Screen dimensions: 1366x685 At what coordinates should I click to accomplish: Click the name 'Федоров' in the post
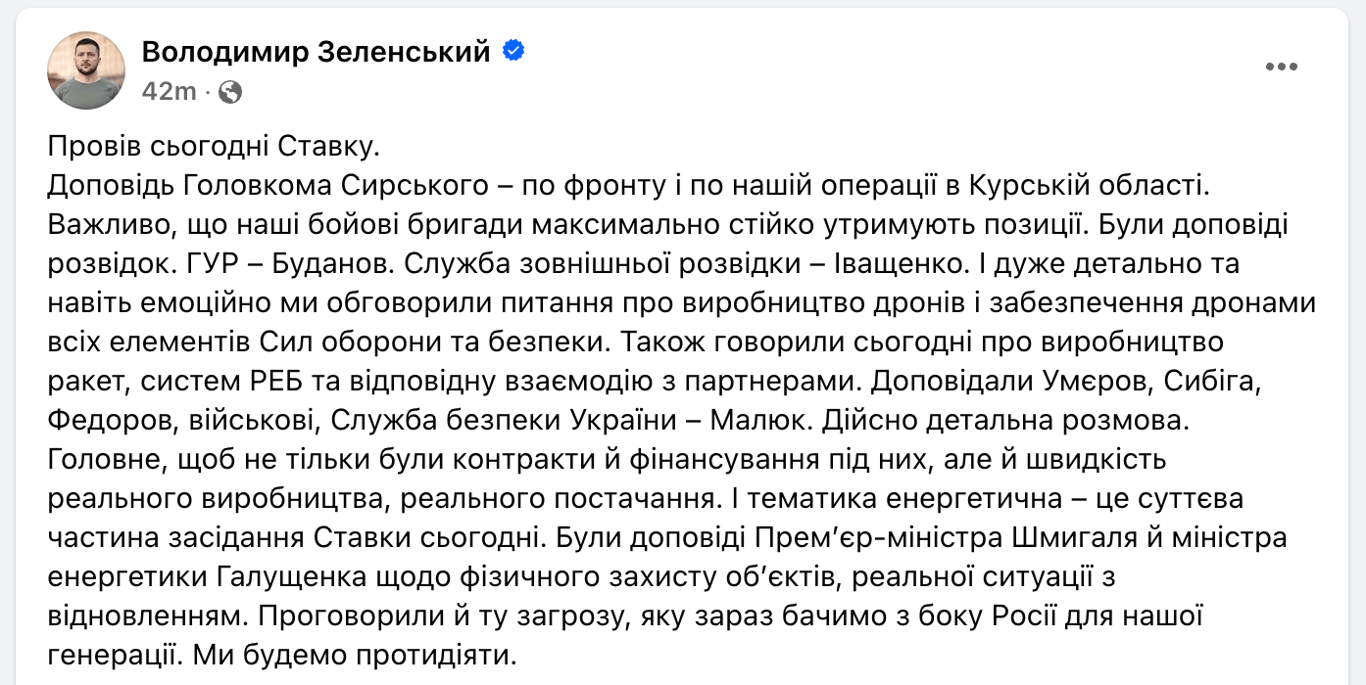[x=110, y=420]
